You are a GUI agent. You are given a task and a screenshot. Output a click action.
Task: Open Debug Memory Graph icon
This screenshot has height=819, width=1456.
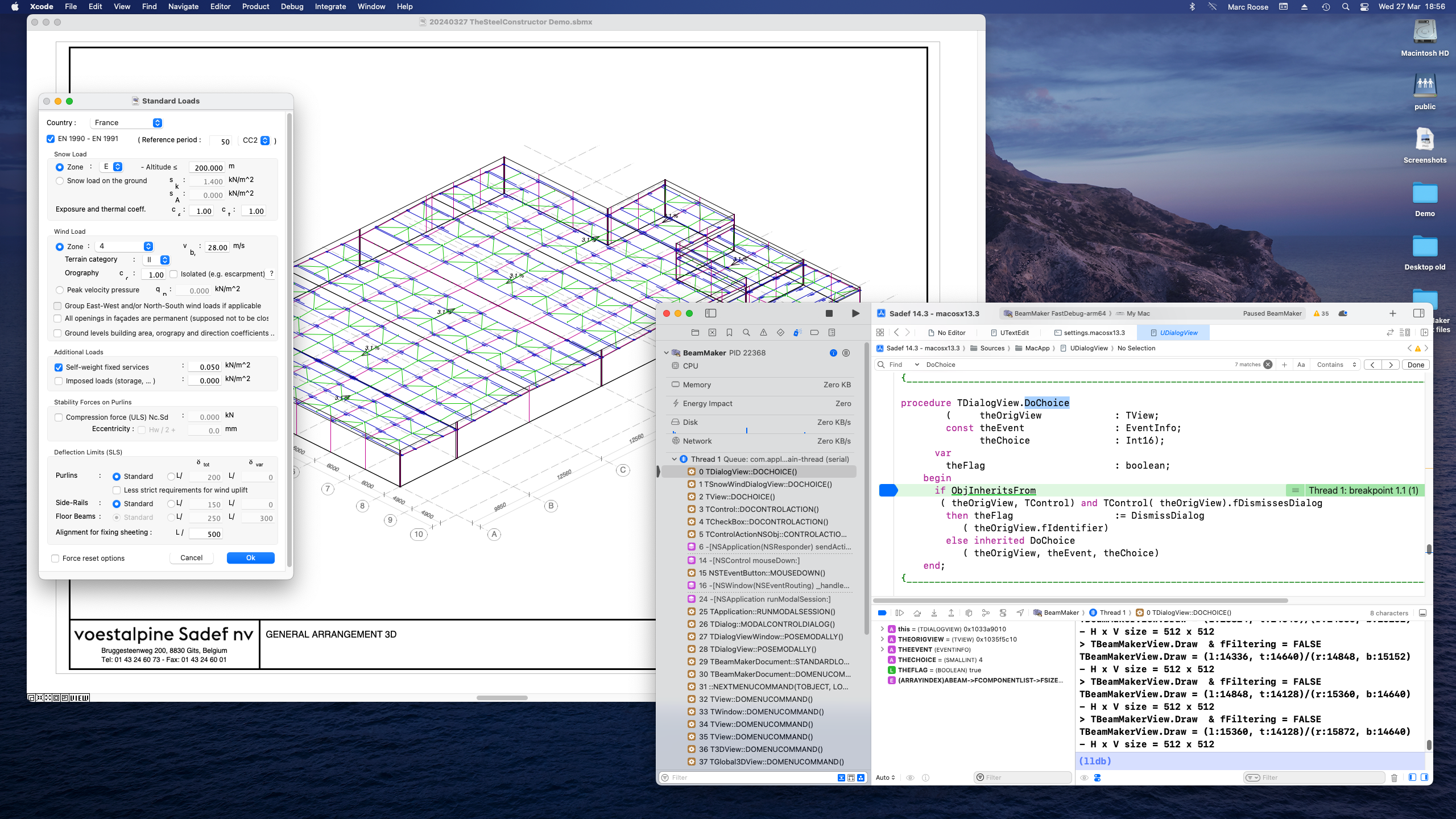(x=986, y=613)
